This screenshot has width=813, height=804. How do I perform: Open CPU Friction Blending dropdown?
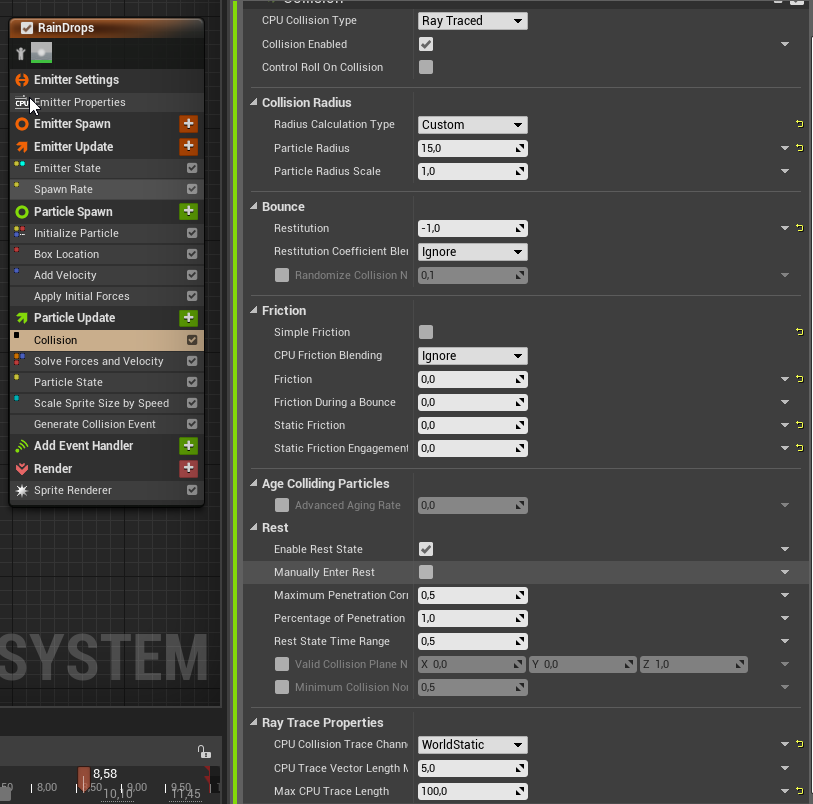472,356
